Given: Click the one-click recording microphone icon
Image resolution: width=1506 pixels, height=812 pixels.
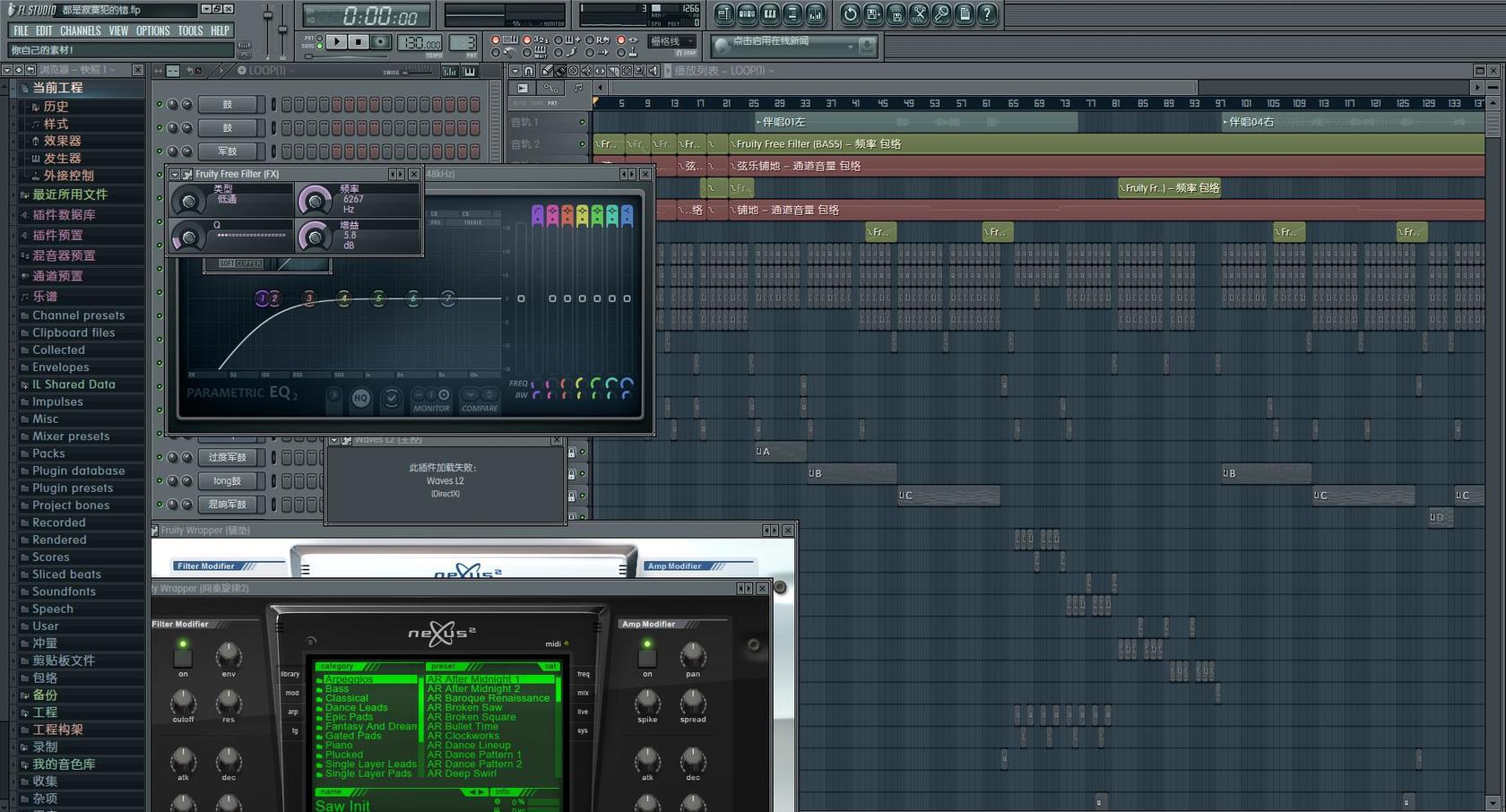Looking at the screenshot, I should (941, 13).
